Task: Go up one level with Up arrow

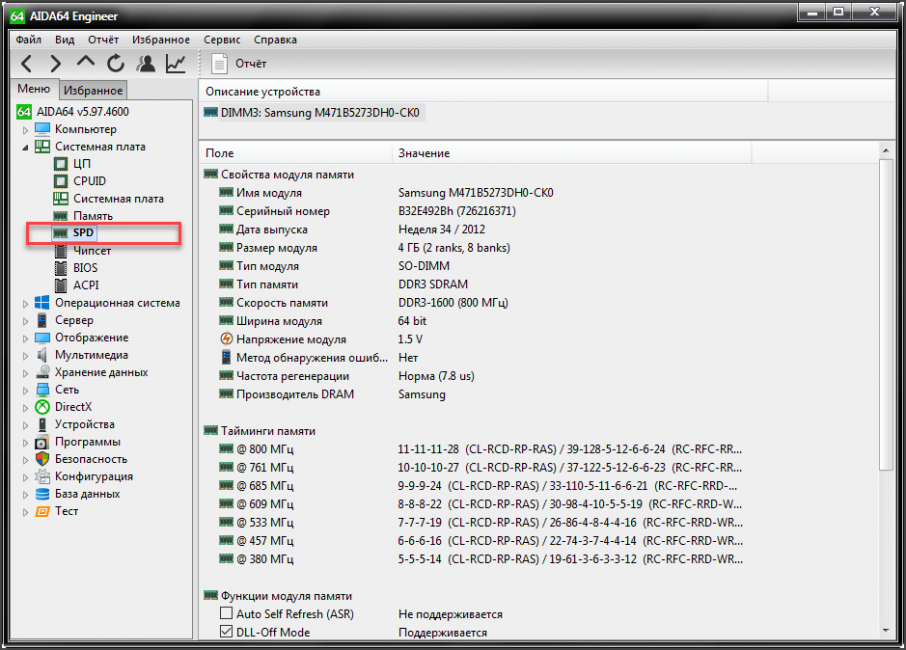Action: (86, 64)
